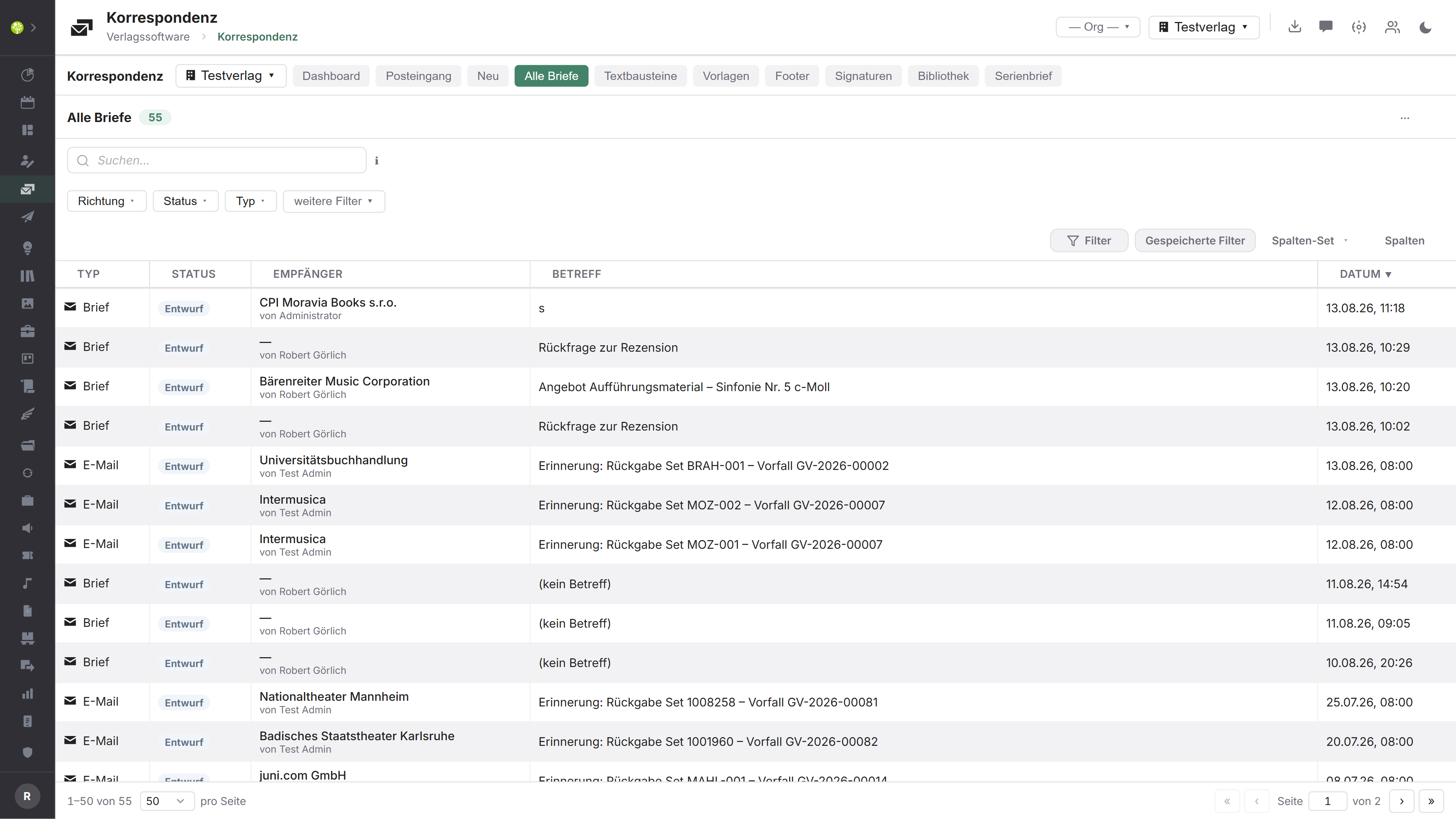
Task: Expand the Typ filter dropdown
Action: coord(250,201)
